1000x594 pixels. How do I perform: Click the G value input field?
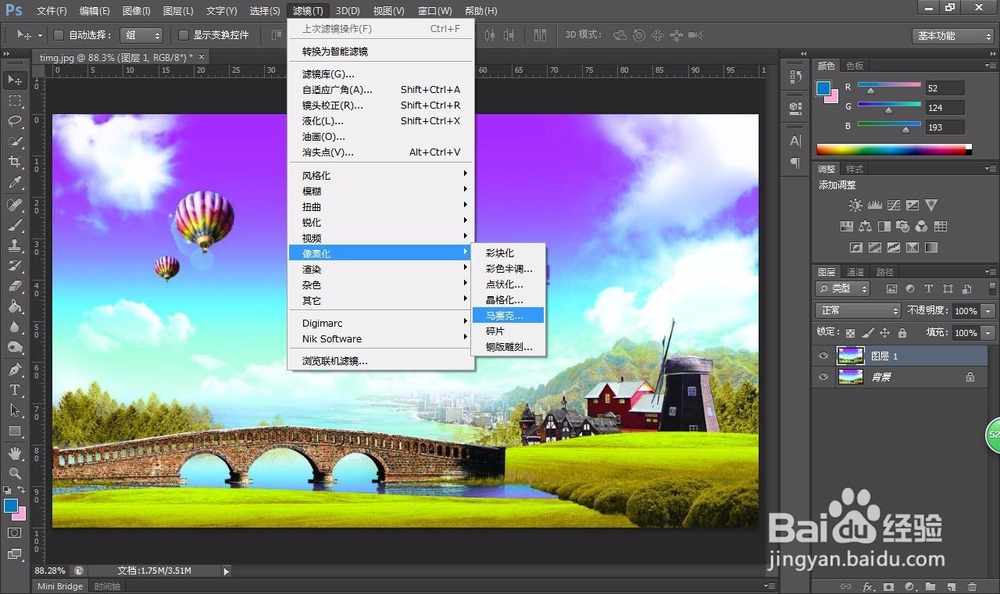click(945, 107)
